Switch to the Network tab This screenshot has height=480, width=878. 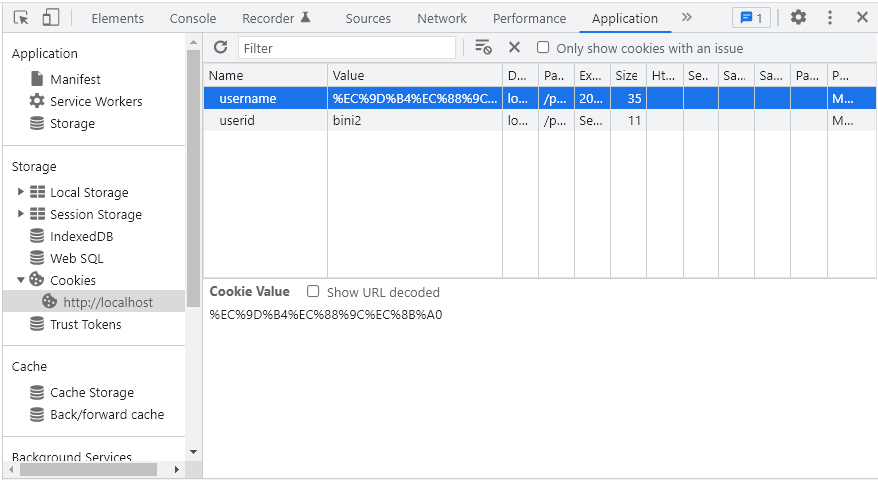pyautogui.click(x=442, y=18)
